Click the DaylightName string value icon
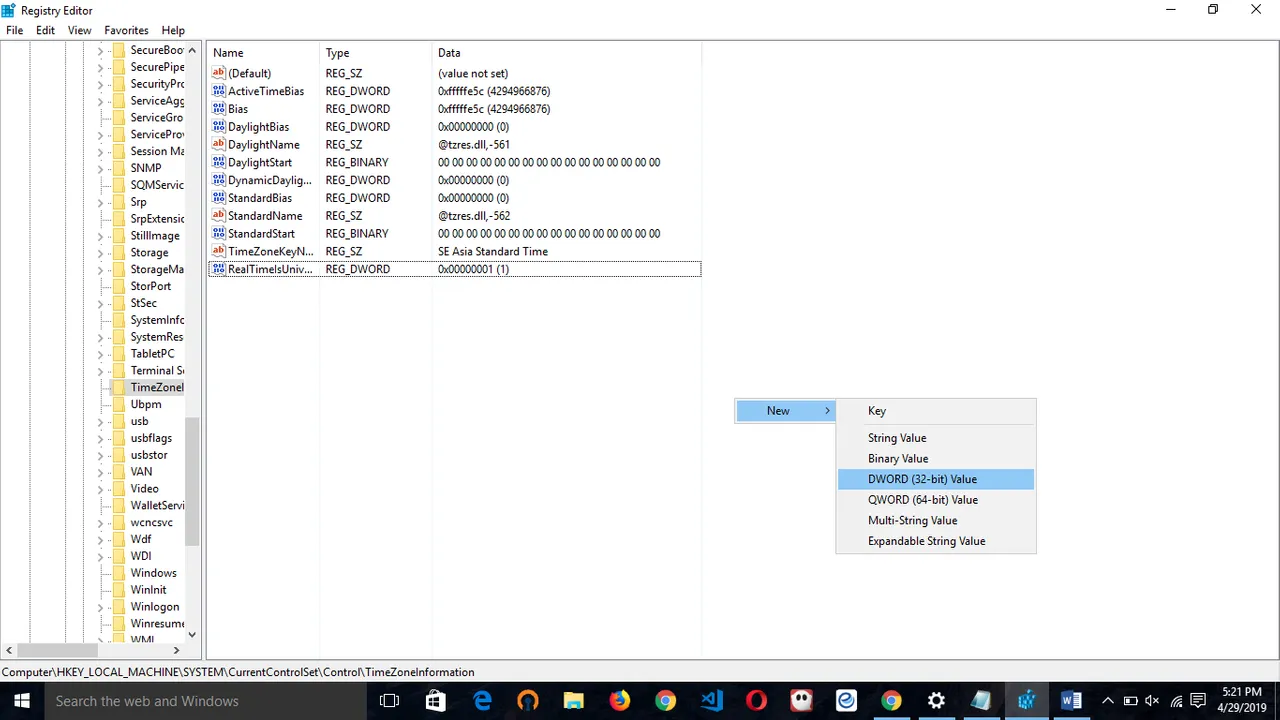The width and height of the screenshot is (1280, 720). (219, 144)
